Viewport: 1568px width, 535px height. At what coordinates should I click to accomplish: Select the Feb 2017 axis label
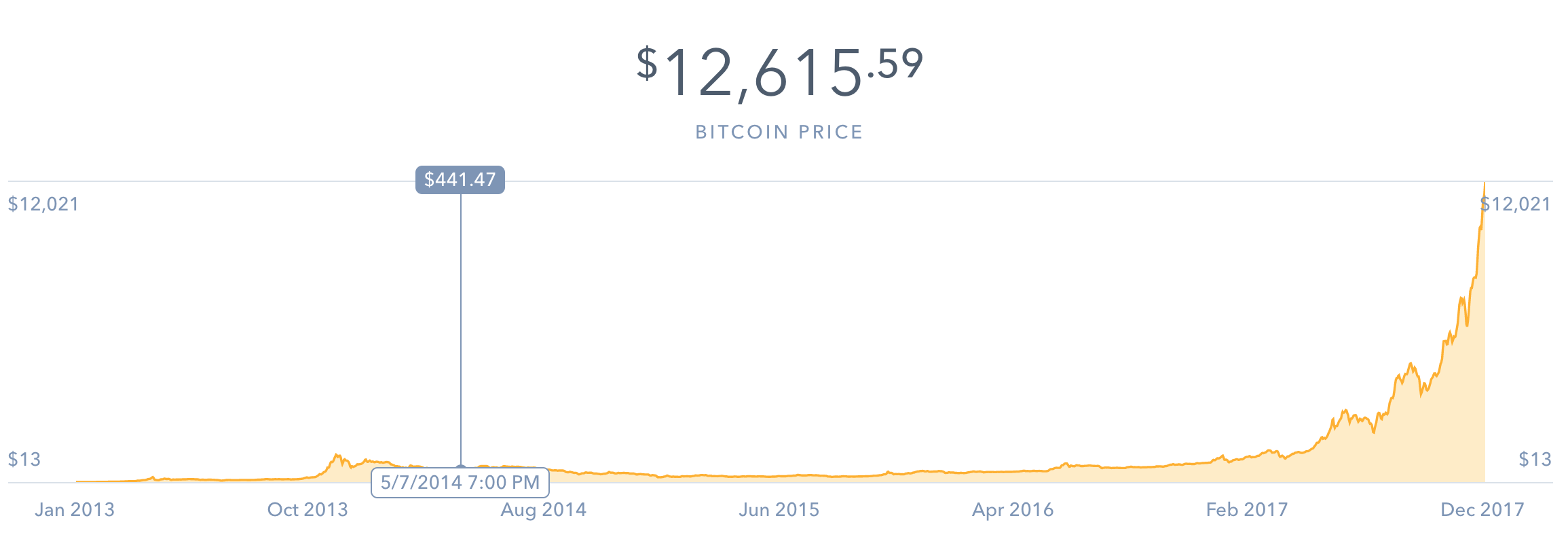coord(1246,510)
